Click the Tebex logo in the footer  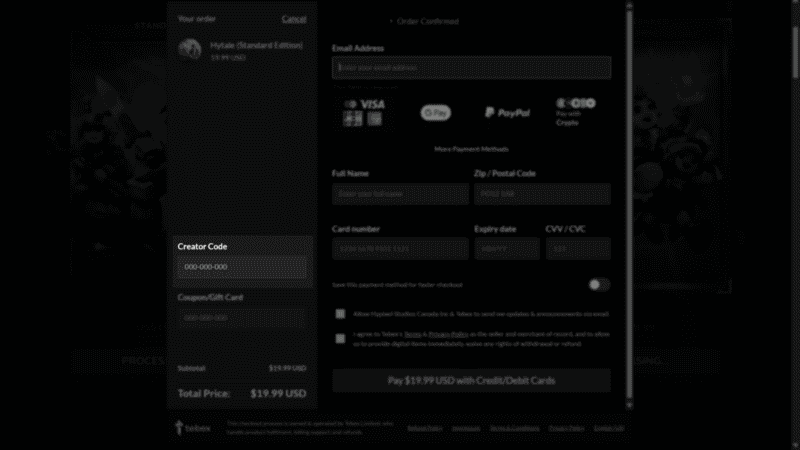(x=193, y=428)
